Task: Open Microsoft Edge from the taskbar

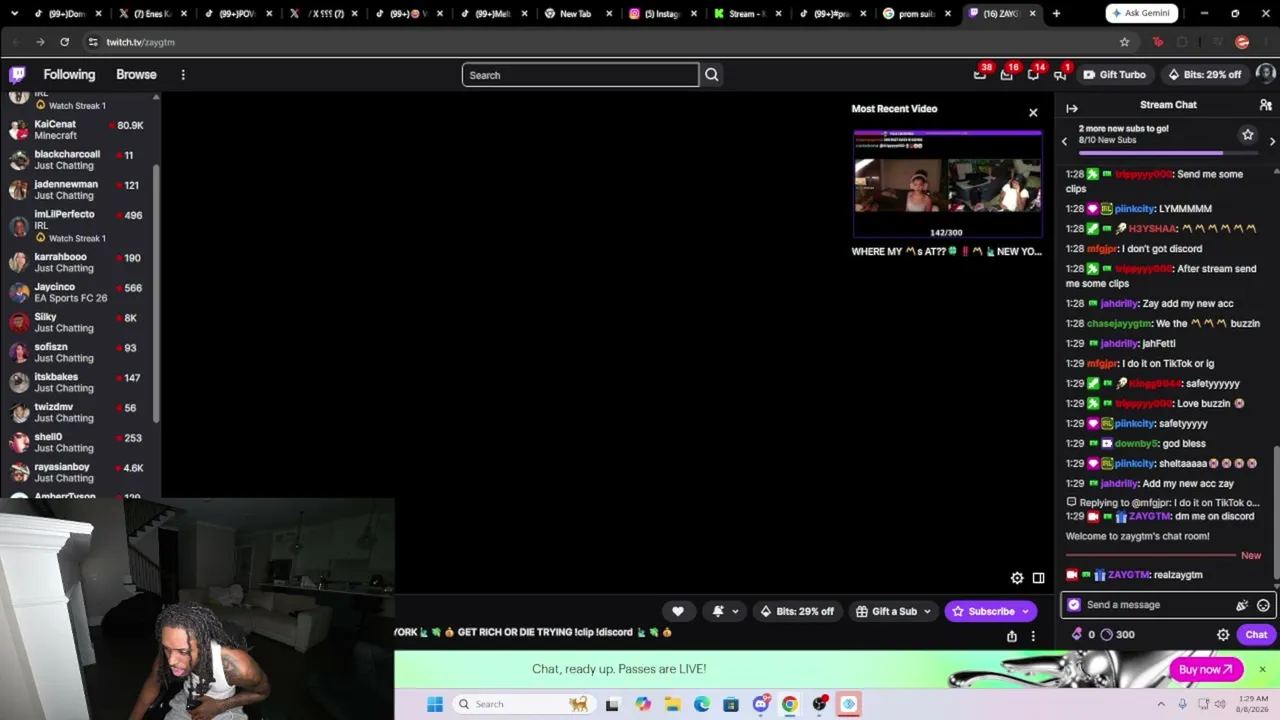Action: coord(702,704)
